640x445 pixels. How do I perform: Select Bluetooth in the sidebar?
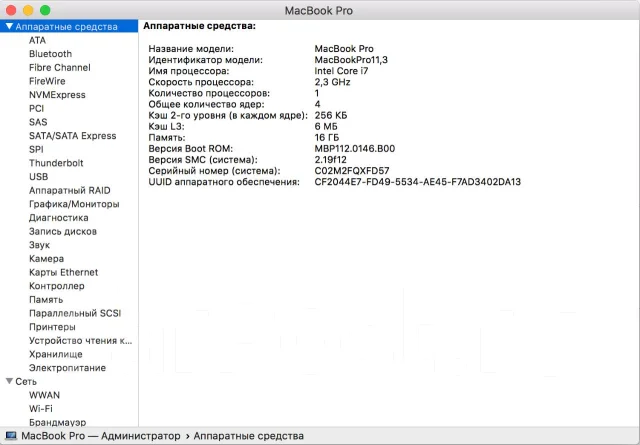point(50,54)
